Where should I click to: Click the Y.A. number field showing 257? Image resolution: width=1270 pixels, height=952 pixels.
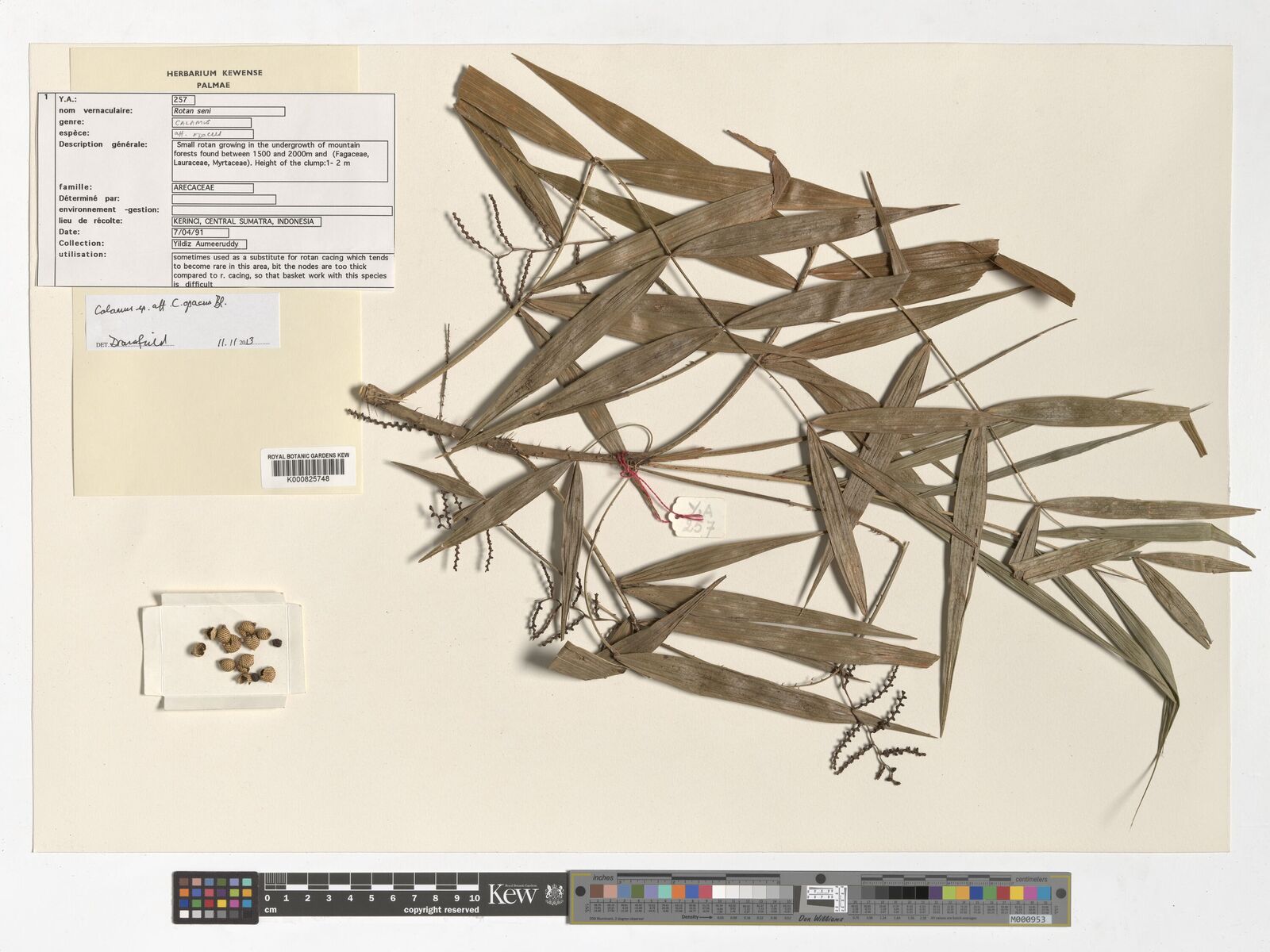pyautogui.click(x=183, y=100)
